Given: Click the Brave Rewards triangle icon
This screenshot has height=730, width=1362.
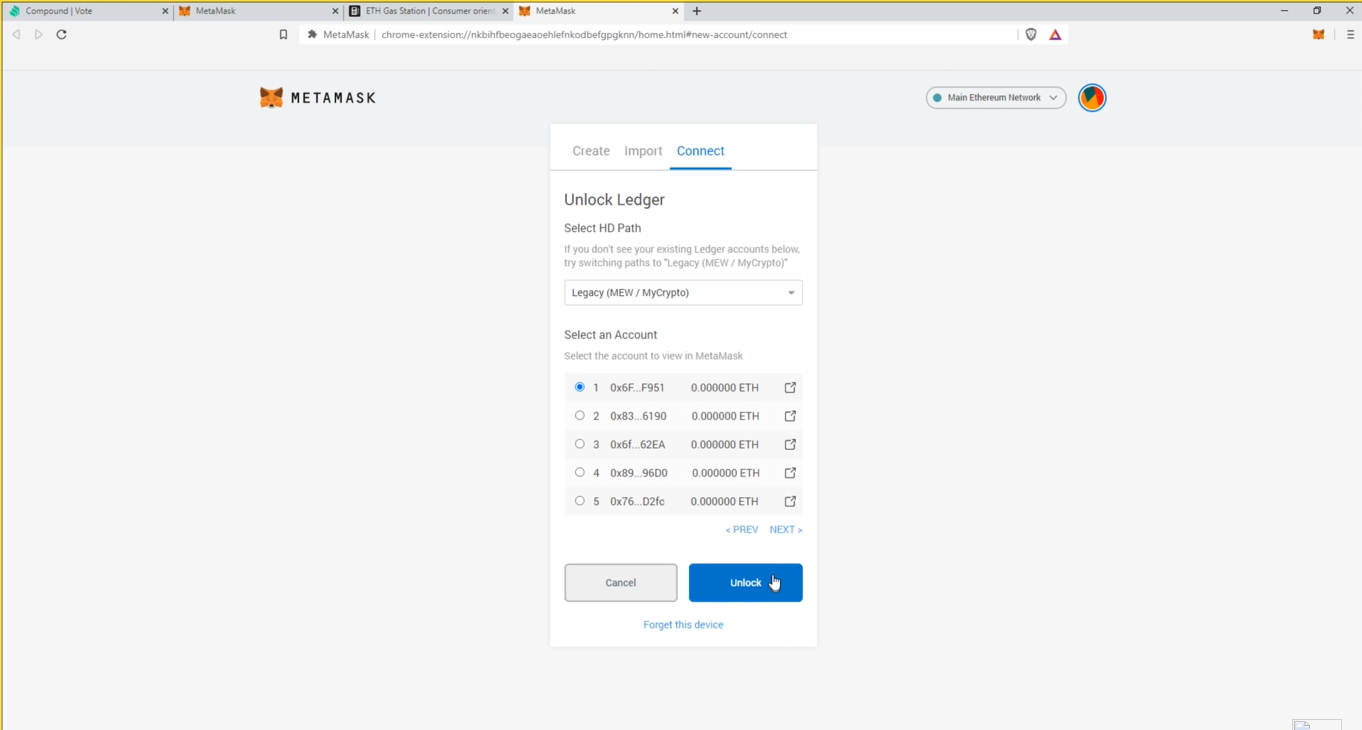Looking at the screenshot, I should pos(1055,34).
